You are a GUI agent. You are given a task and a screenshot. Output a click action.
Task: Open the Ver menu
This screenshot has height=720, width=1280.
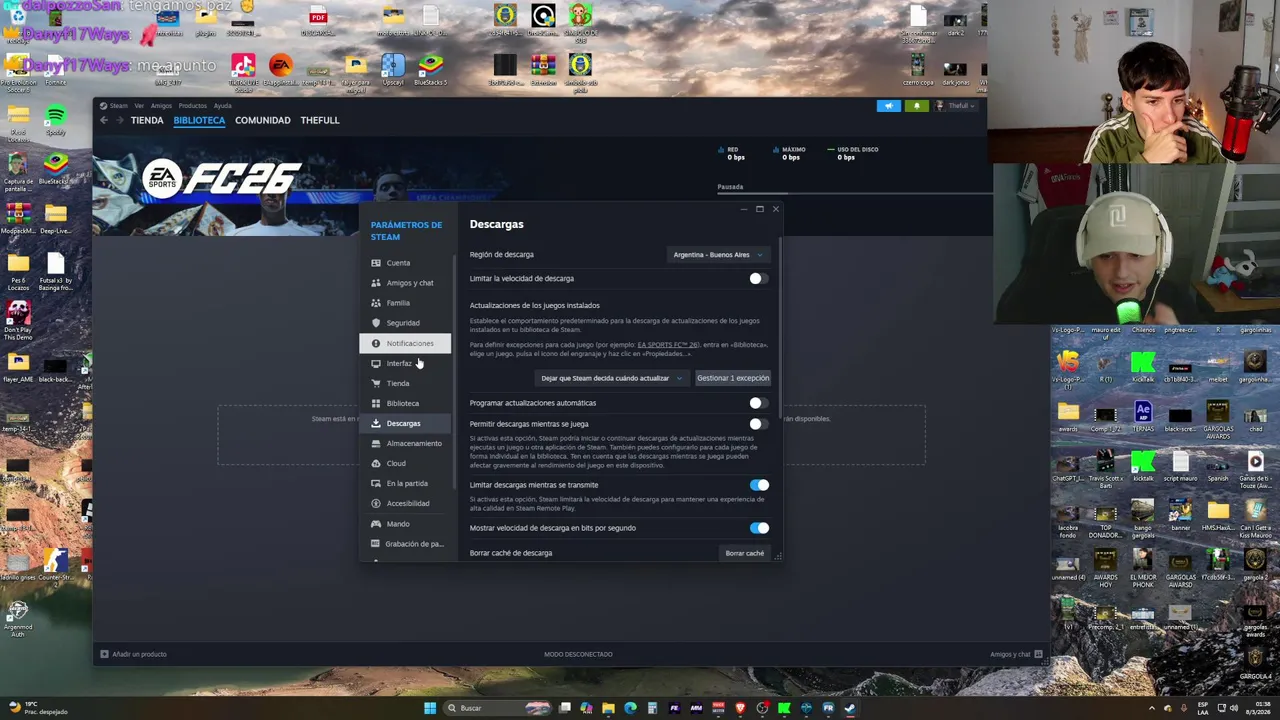click(139, 106)
